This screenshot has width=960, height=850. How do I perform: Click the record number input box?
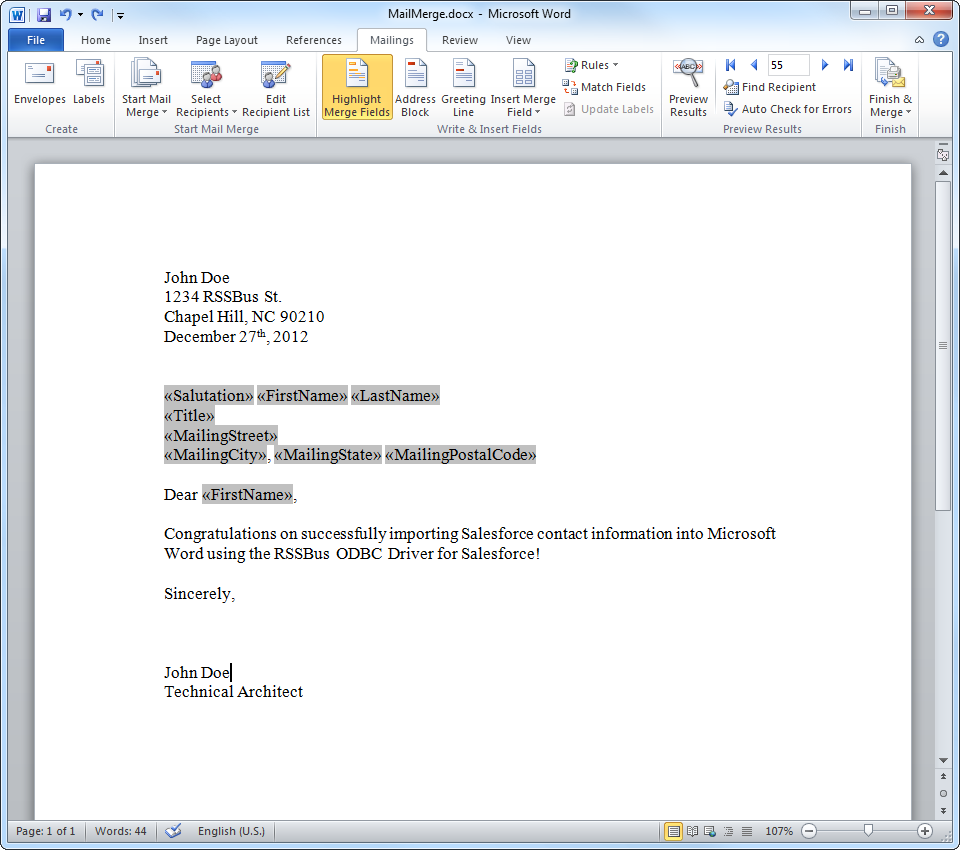[x=787, y=65]
